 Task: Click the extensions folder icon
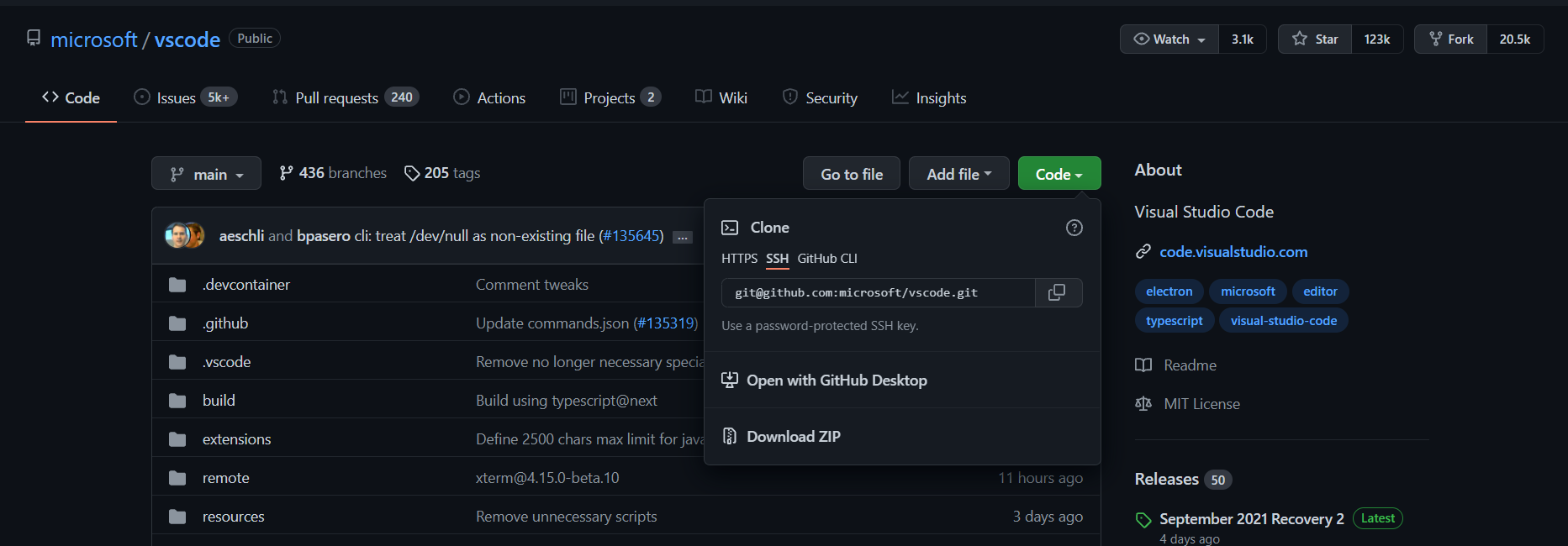177,439
